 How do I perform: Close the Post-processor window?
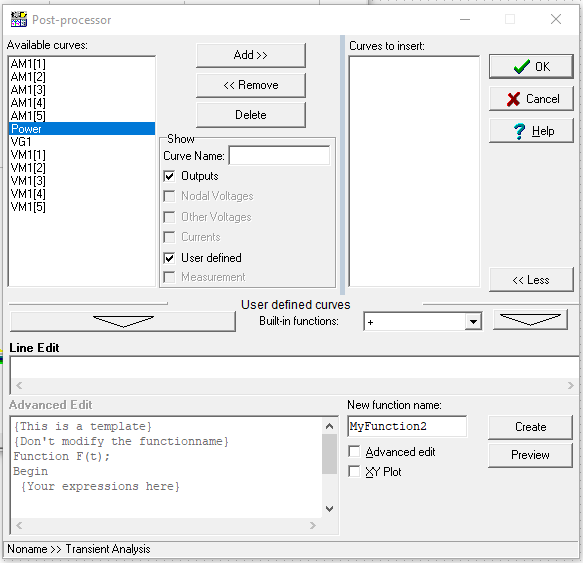(556, 19)
